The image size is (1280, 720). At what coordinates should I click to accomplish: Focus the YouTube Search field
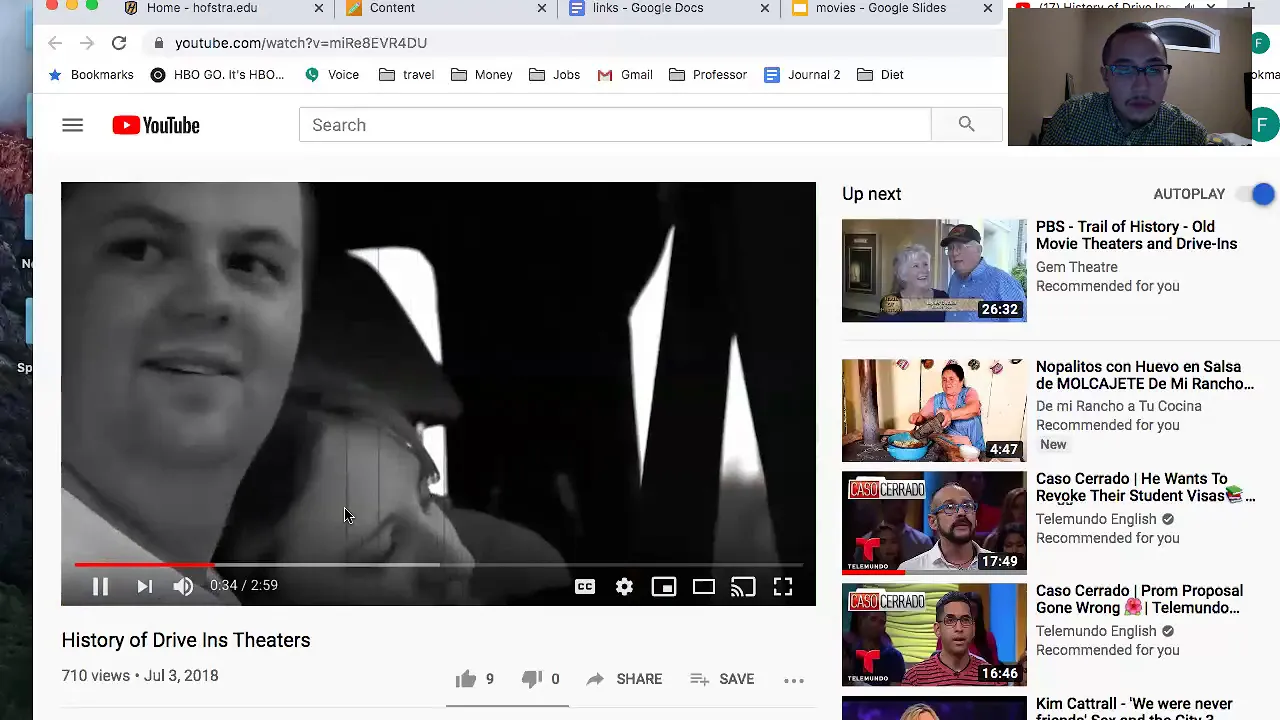pyautogui.click(x=615, y=125)
